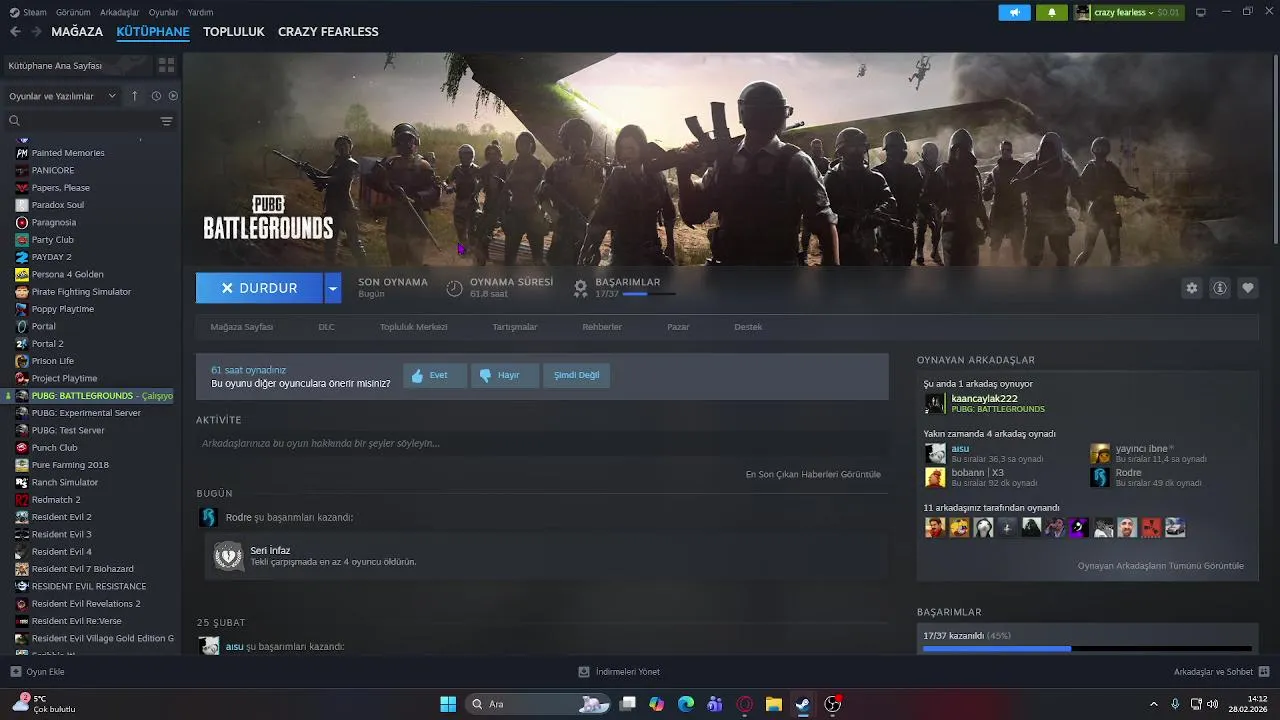Select PAYDAY 2 in library list

[51, 257]
